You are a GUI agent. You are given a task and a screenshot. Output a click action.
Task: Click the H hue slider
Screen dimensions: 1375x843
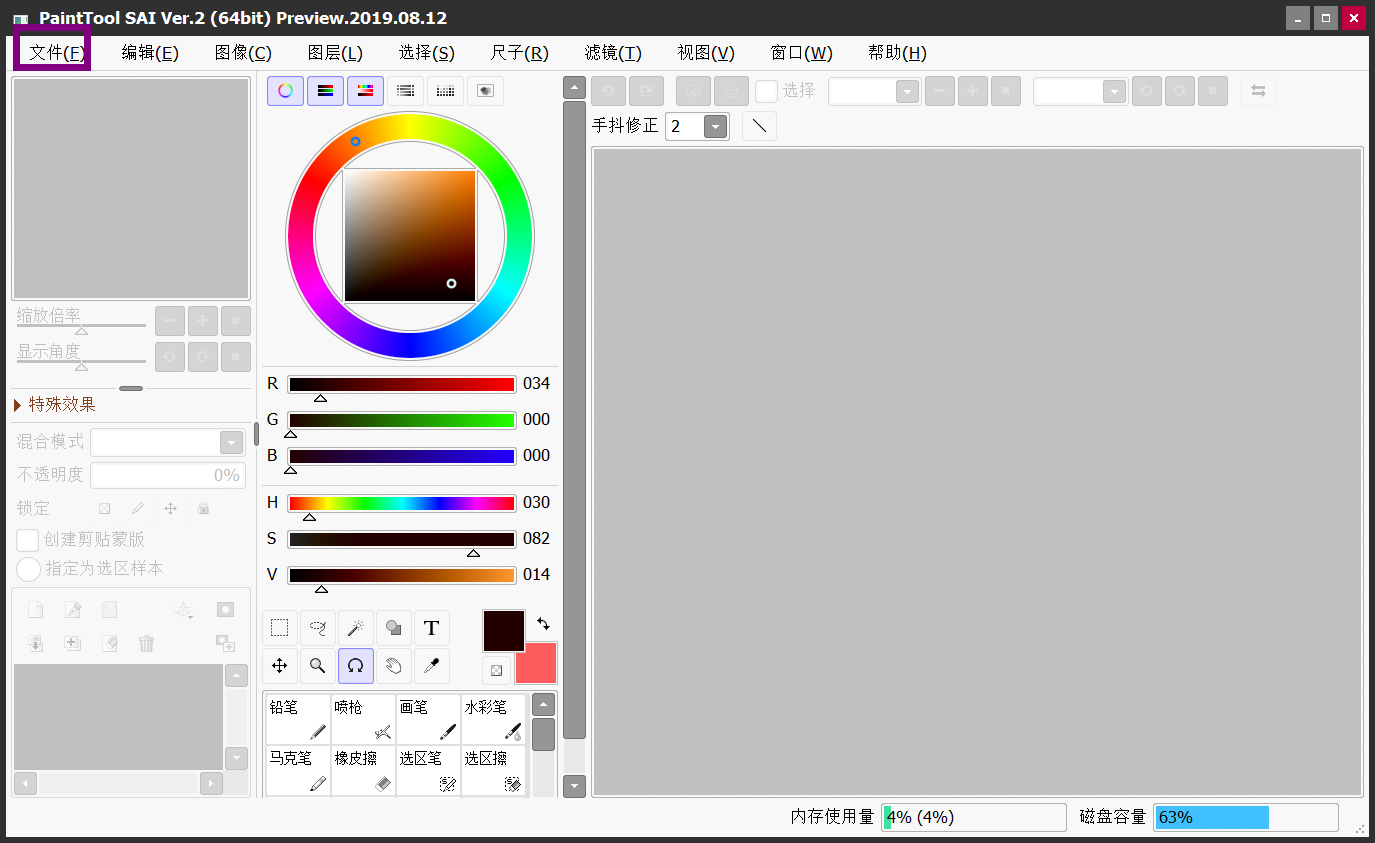[402, 503]
